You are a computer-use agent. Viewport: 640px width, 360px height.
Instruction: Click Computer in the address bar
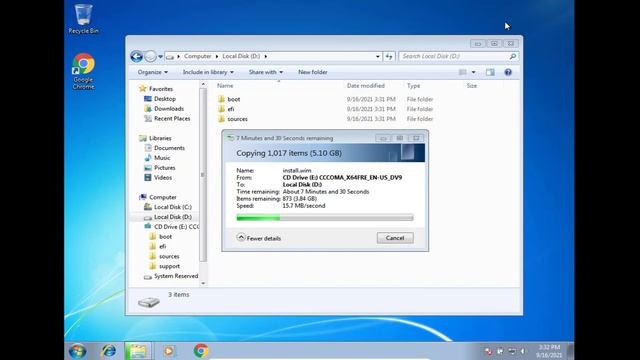coord(198,56)
